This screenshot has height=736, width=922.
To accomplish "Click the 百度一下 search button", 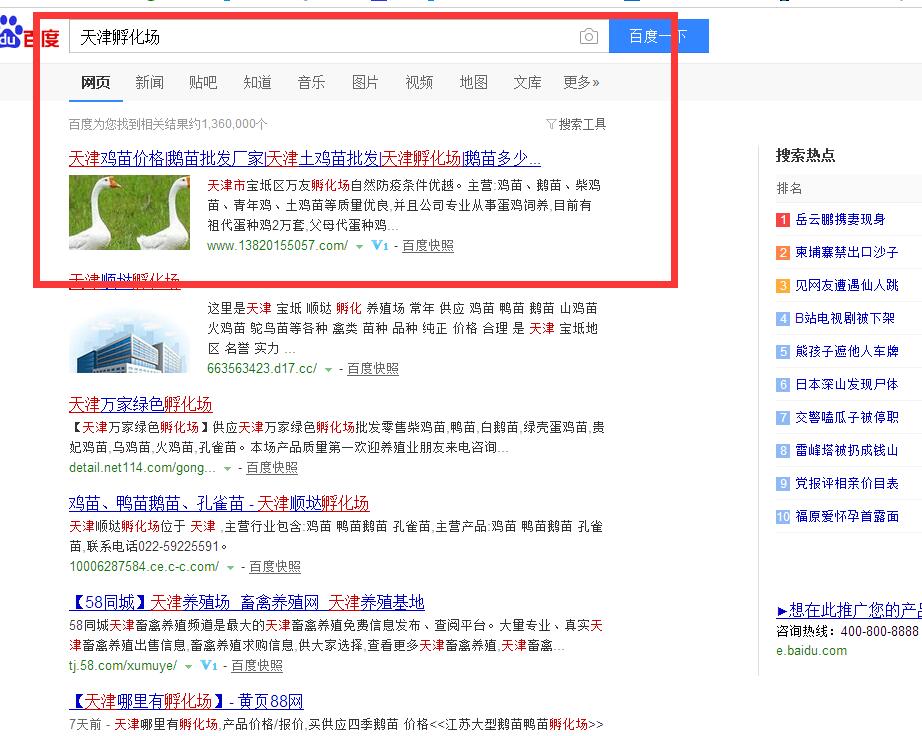I will (x=659, y=36).
